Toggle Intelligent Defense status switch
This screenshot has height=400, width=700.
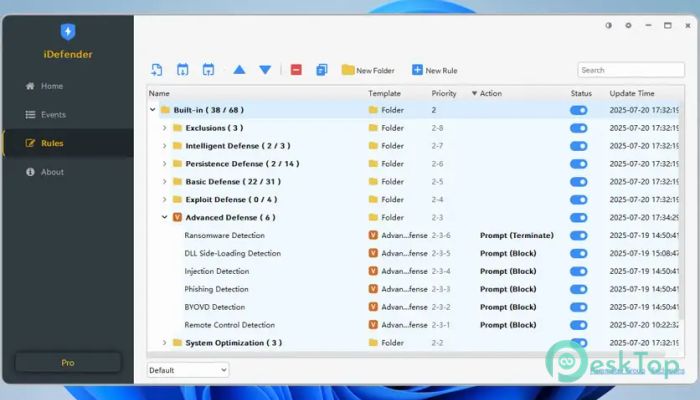click(579, 146)
